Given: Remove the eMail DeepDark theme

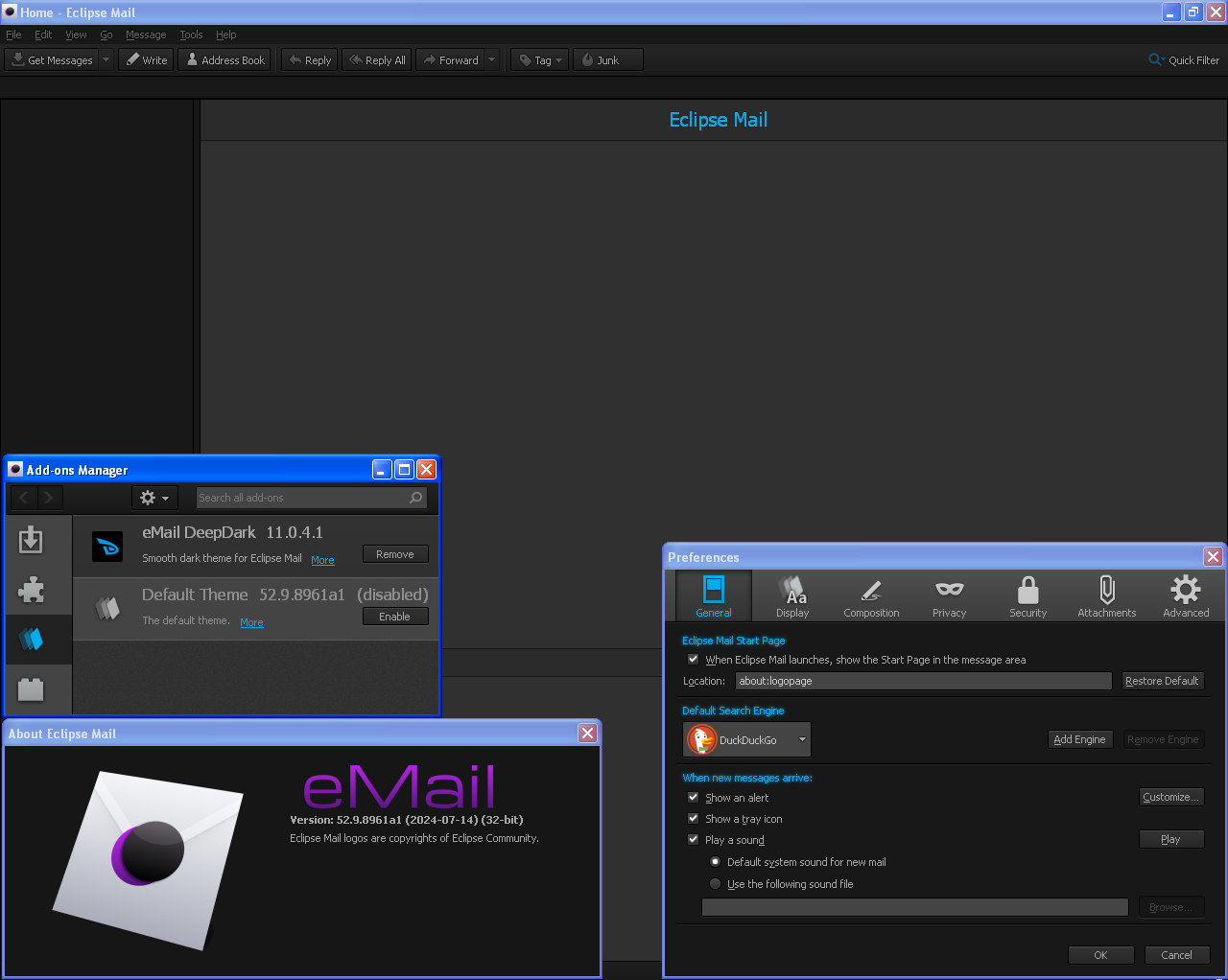Looking at the screenshot, I should tap(395, 554).
